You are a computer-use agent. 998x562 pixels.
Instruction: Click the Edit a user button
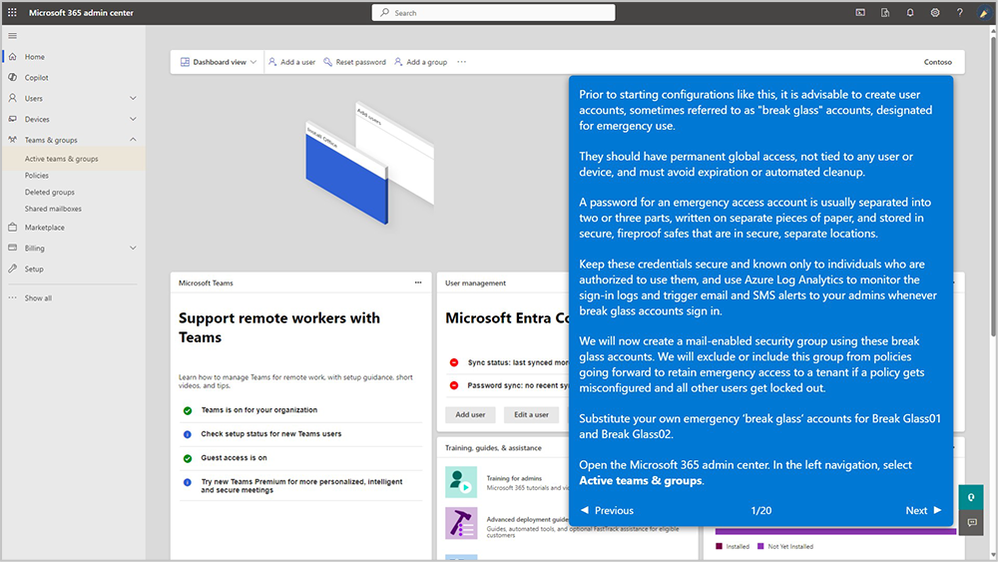pos(531,414)
